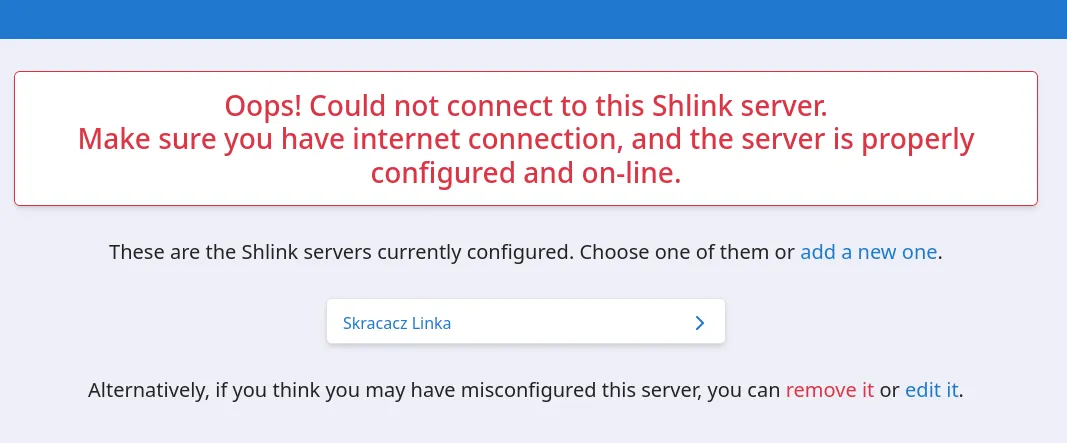1067x443 pixels.
Task: Click the blue header bar at top
Action: pyautogui.click(x=533, y=19)
